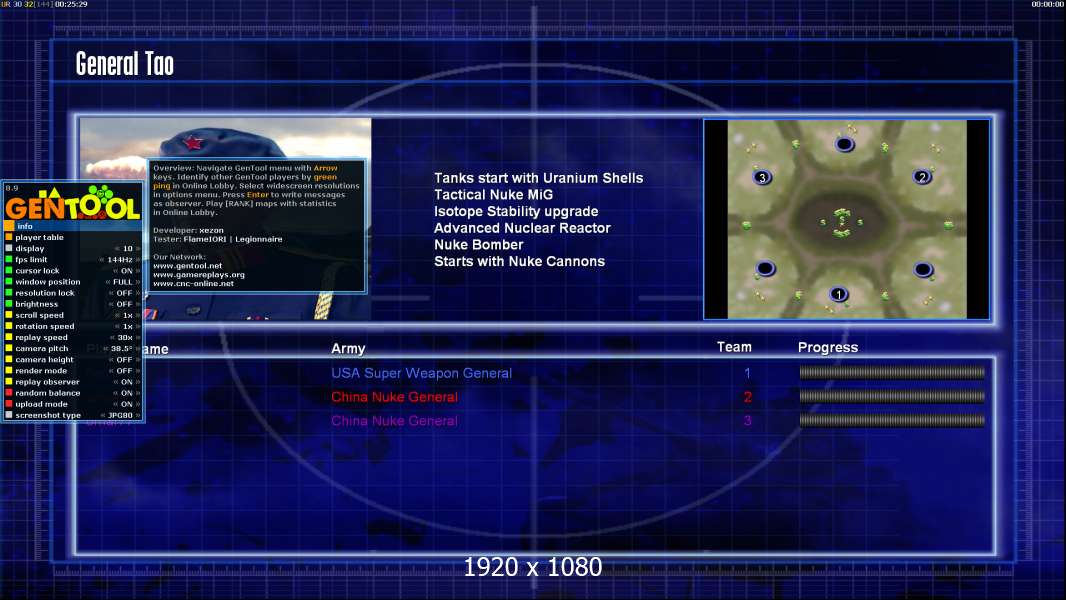Click the 00:25:29 timer readout
Viewport: 1066px width, 600px height.
[71, 4]
